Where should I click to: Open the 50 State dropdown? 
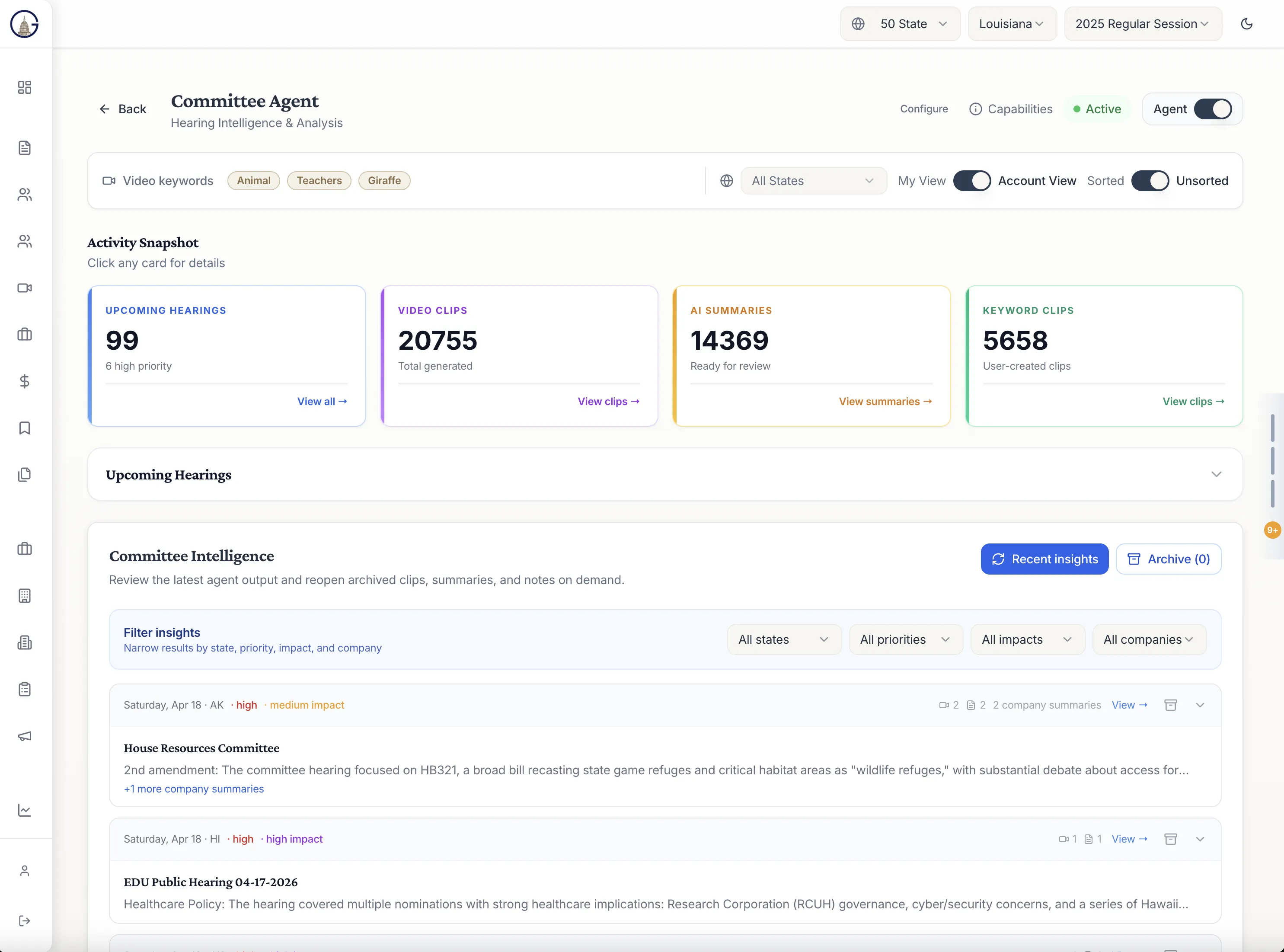coord(900,24)
